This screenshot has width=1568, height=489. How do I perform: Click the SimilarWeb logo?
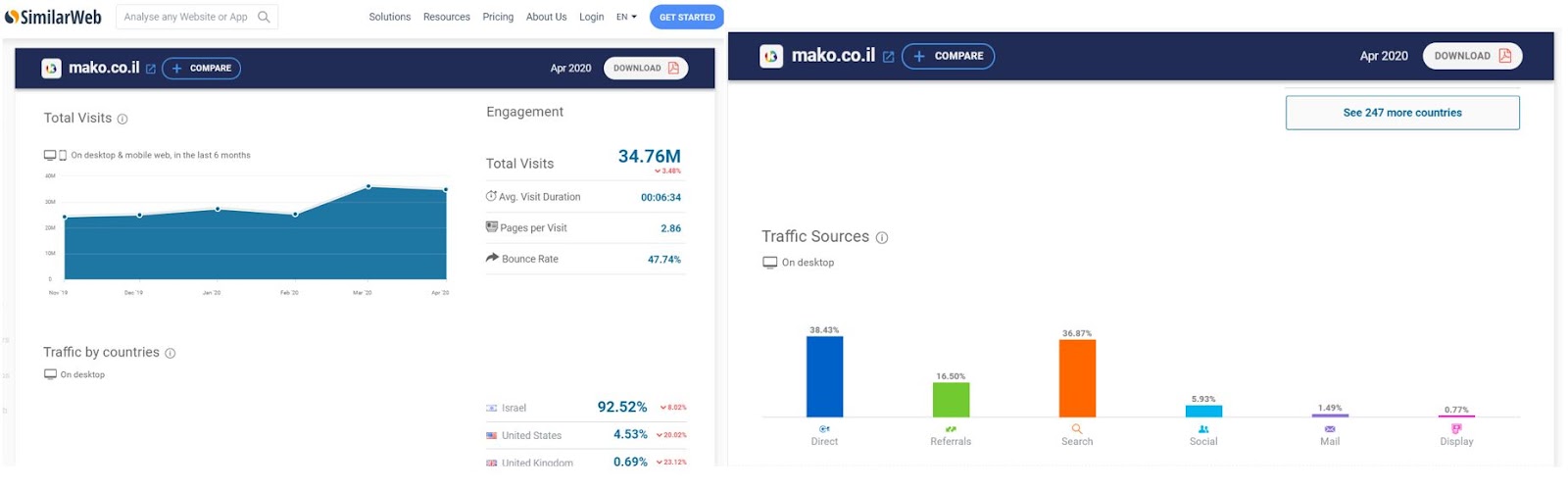53,17
